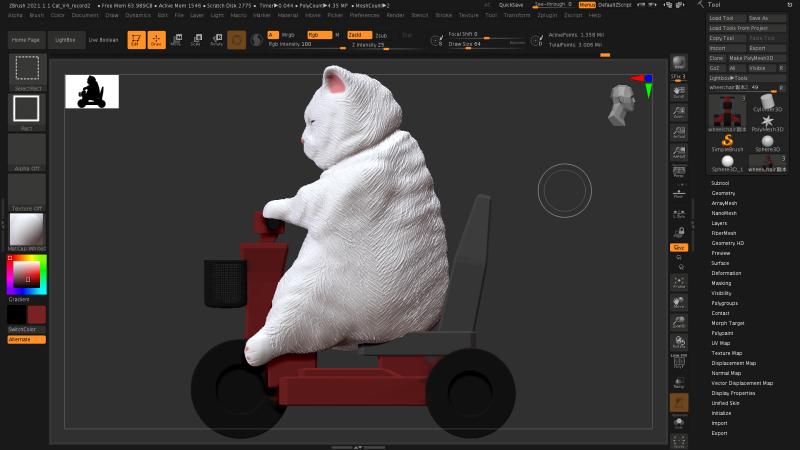Image resolution: width=800 pixels, height=450 pixels.
Task: Click the Make PolyMesh3D button
Action: (x=756, y=58)
